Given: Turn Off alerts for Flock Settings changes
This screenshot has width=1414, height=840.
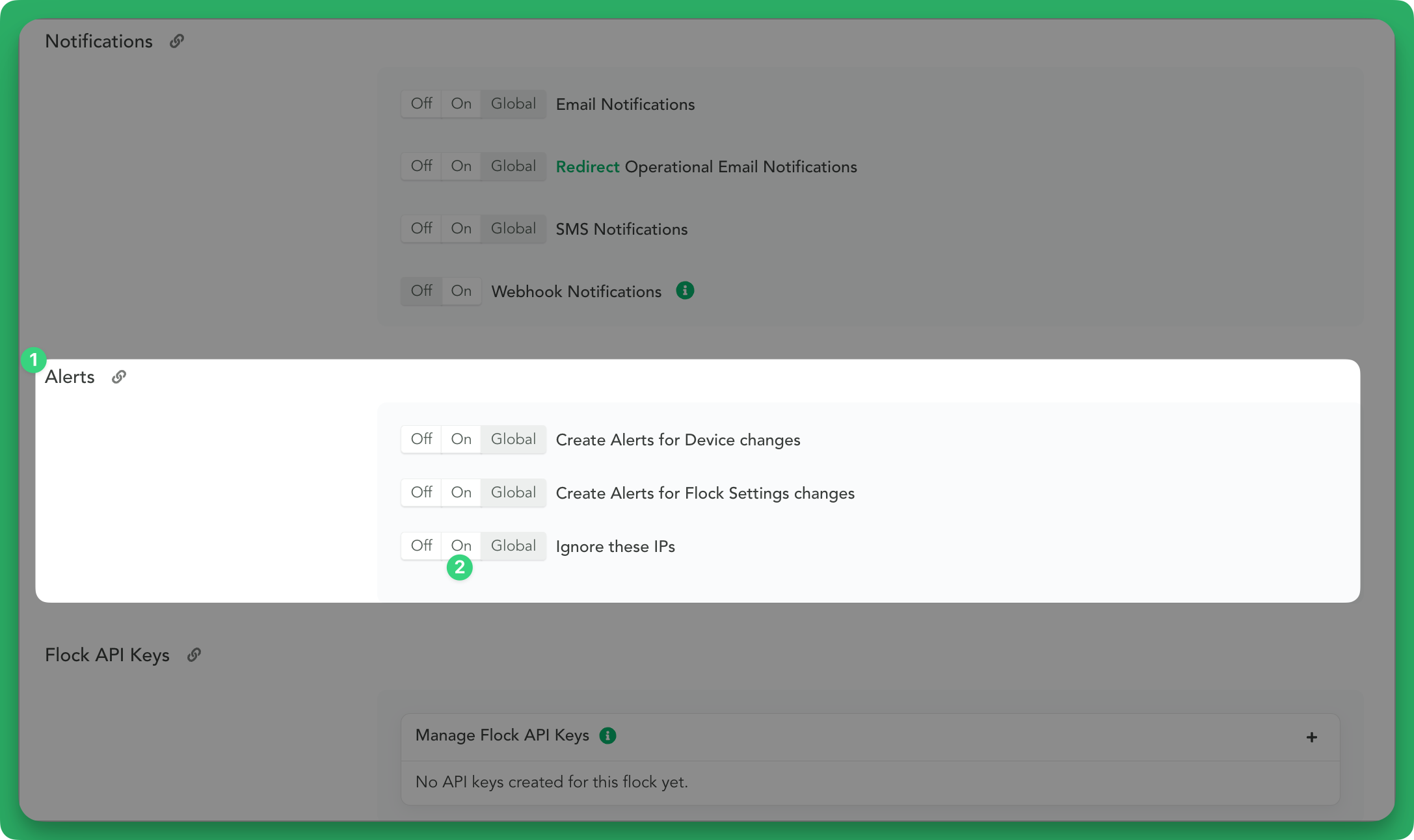Looking at the screenshot, I should pyautogui.click(x=421, y=493).
